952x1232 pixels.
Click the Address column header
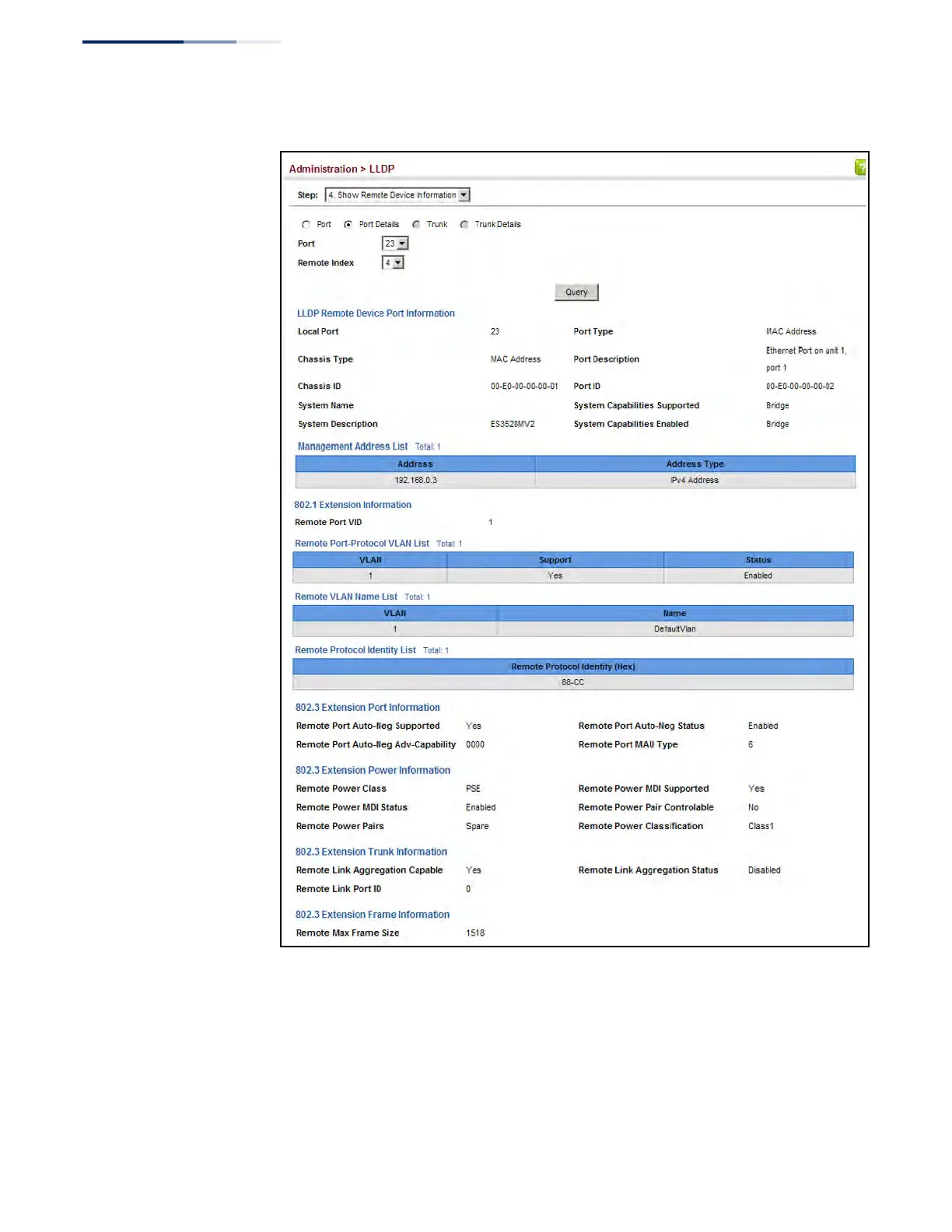(x=415, y=464)
